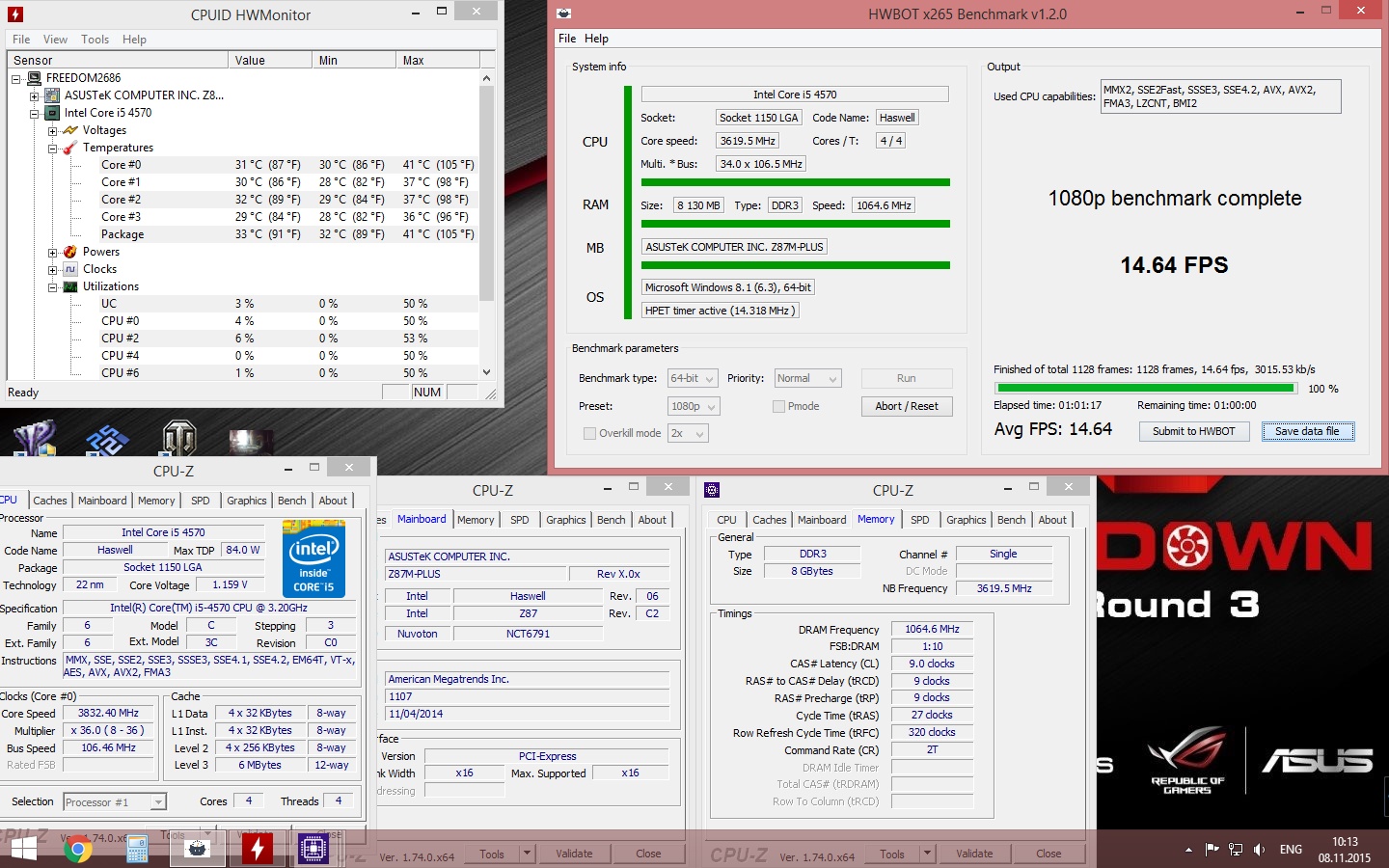
Task: Expand the Clocks tree node
Action: [52, 269]
